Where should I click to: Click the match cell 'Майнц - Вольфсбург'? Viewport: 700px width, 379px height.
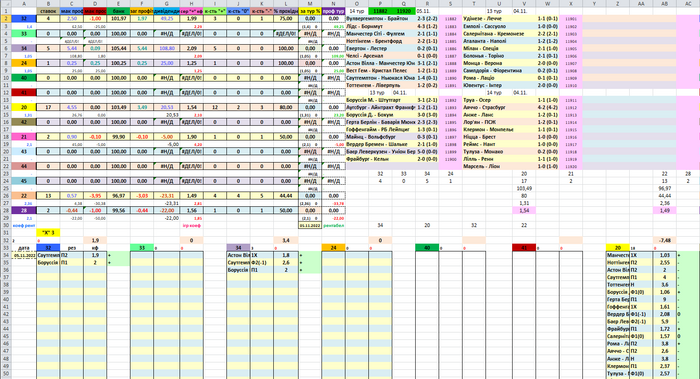[380, 137]
